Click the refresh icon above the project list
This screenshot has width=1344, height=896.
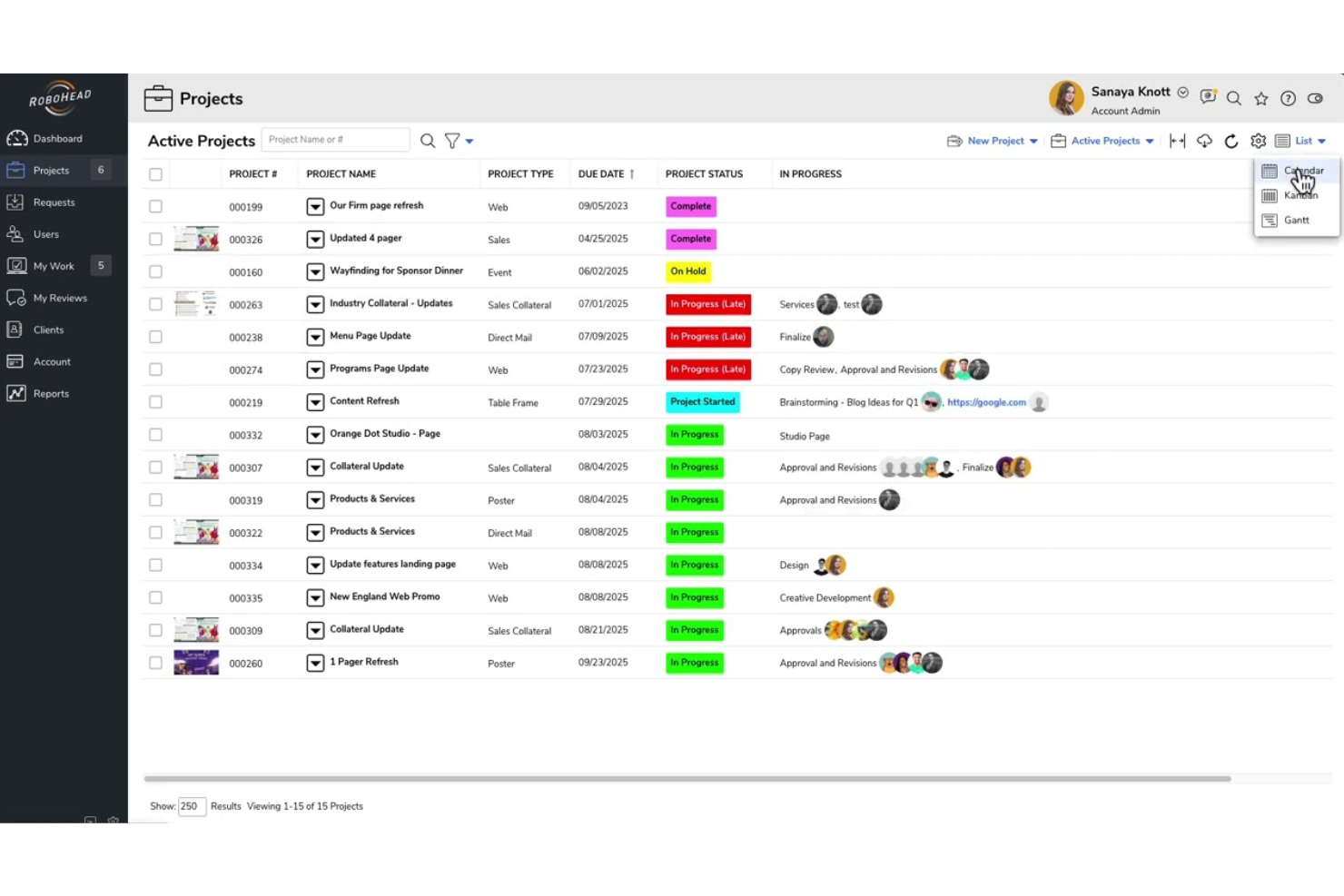click(1231, 141)
